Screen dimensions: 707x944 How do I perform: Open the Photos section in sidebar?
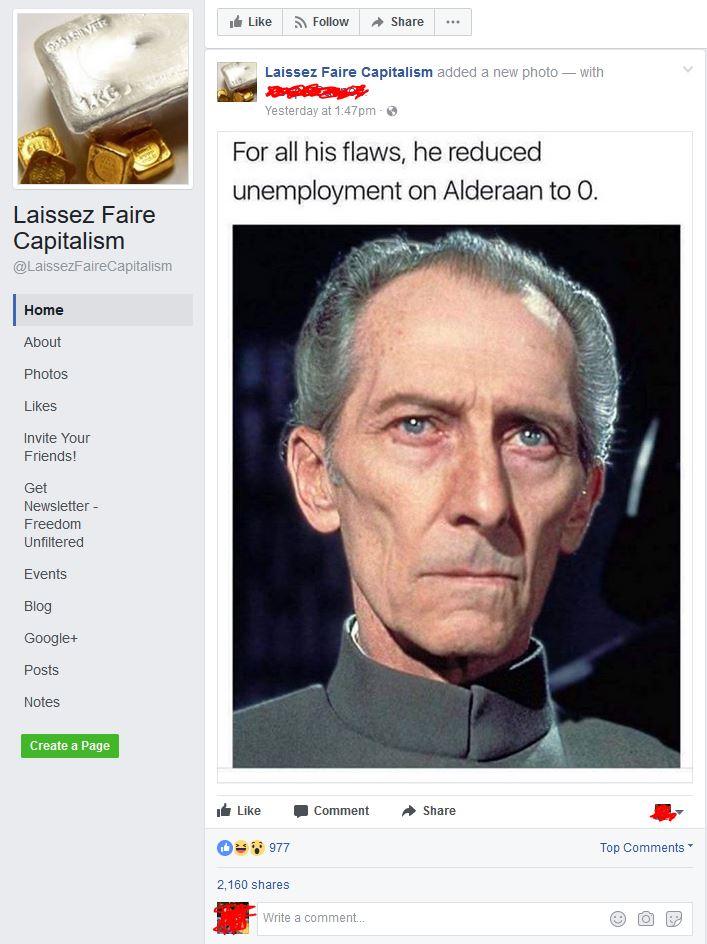click(46, 374)
